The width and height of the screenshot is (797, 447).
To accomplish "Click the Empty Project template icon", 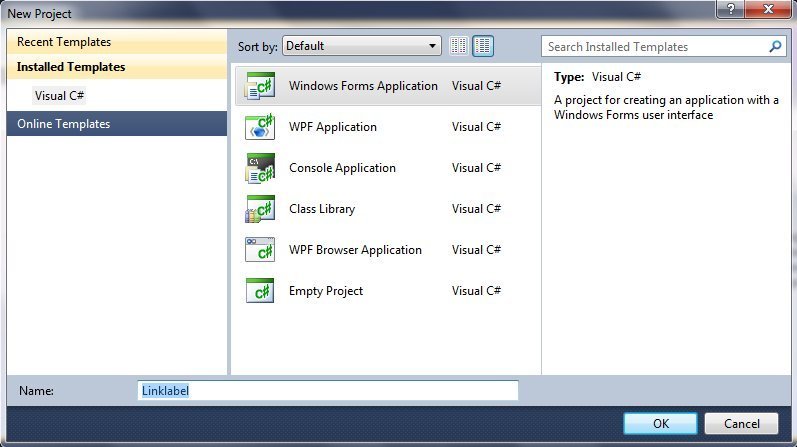I will pyautogui.click(x=260, y=291).
